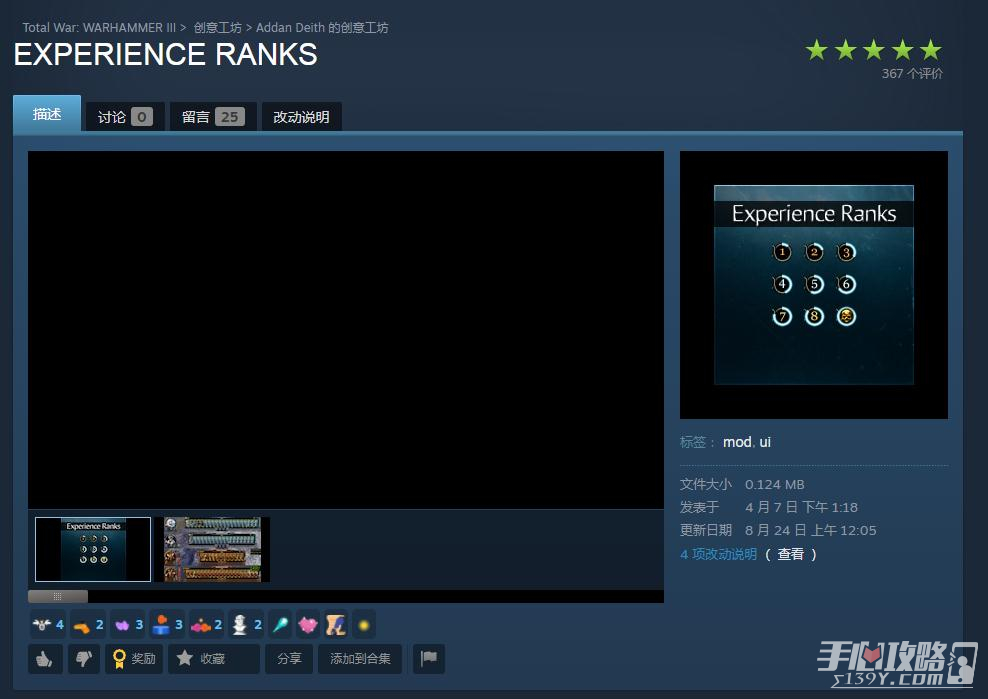Click the five-star rating display
This screenshot has width=988, height=699.
pyautogui.click(x=873, y=50)
